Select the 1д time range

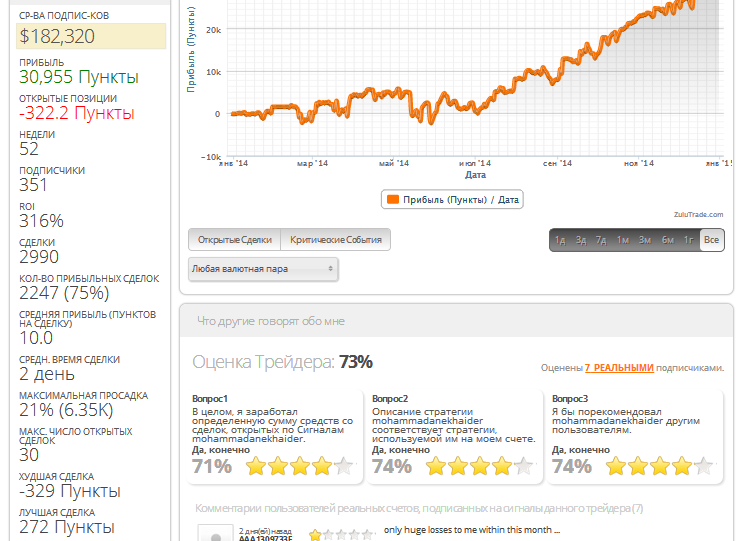pos(560,240)
